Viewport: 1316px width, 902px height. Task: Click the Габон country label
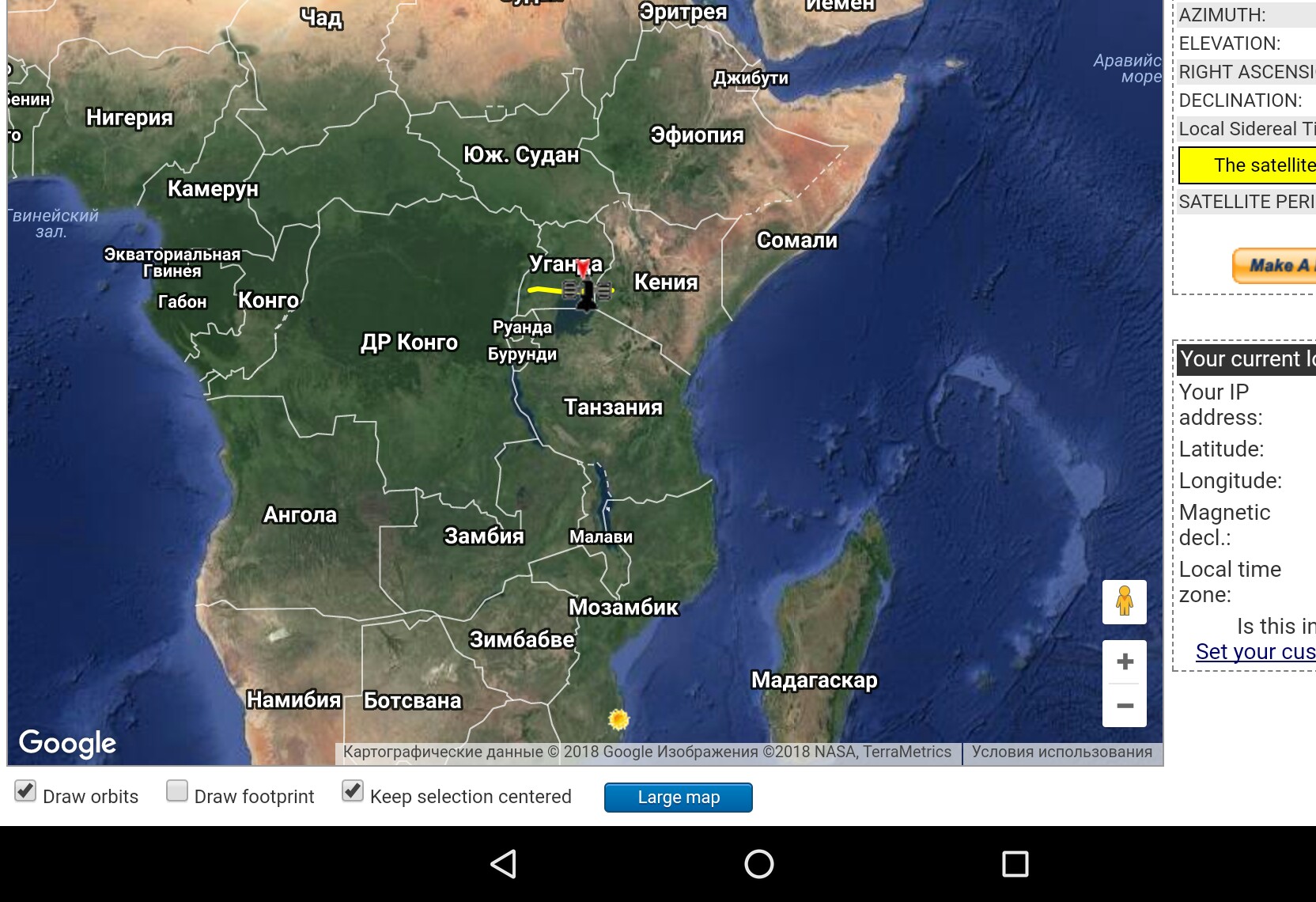coord(182,302)
